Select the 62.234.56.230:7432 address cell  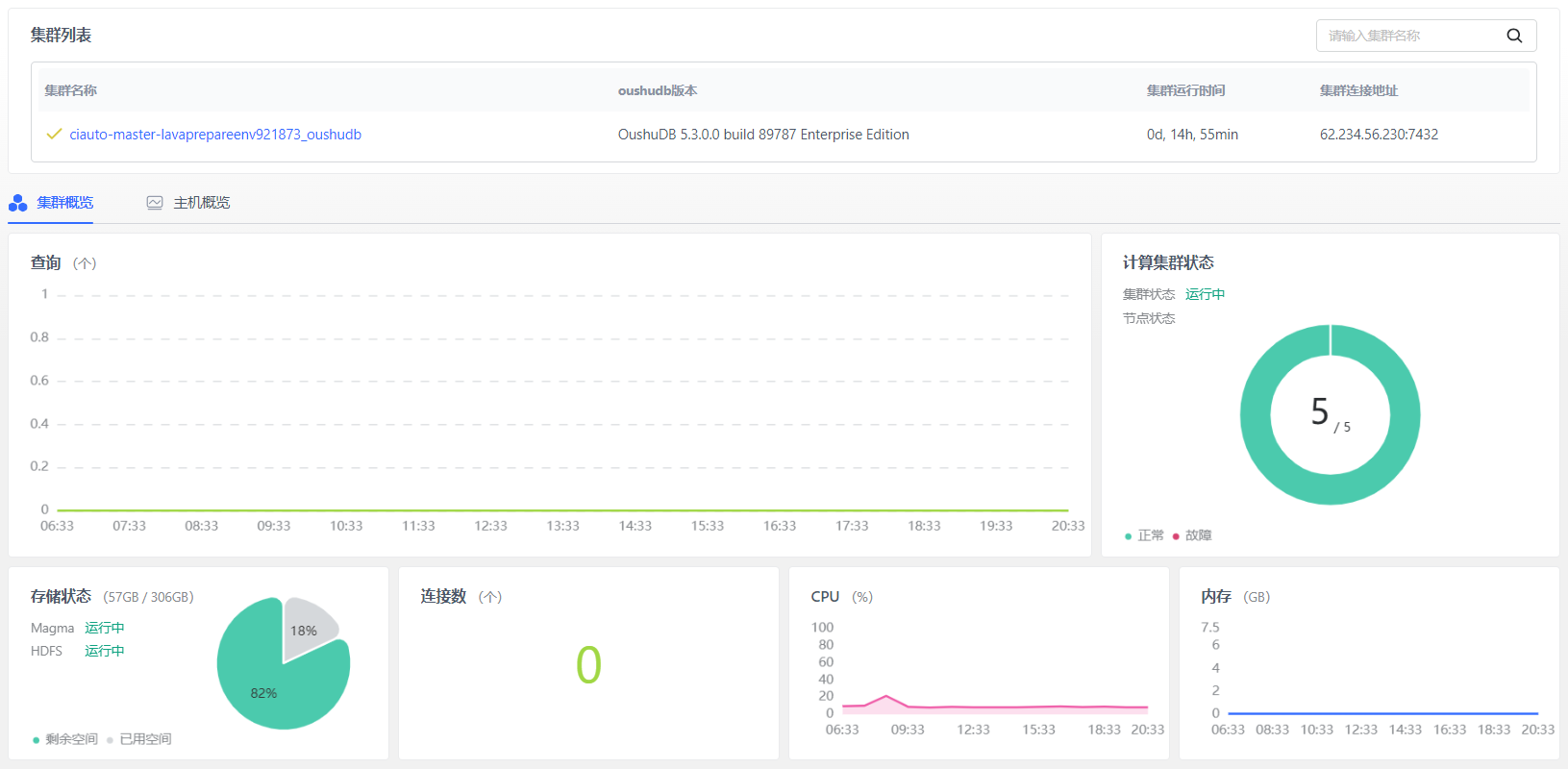click(1379, 135)
